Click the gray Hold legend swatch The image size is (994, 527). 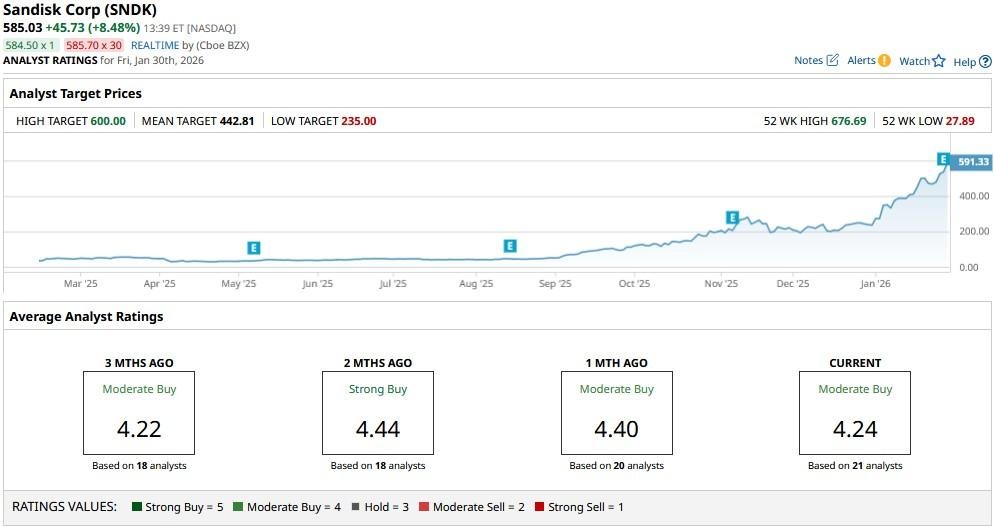[x=356, y=507]
